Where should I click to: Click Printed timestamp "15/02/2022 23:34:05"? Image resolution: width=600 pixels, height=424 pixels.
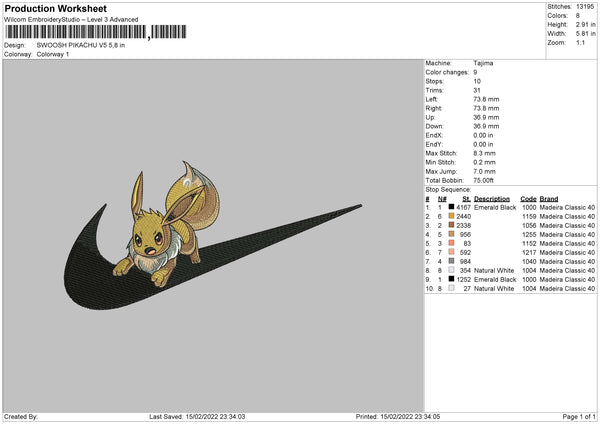410,416
